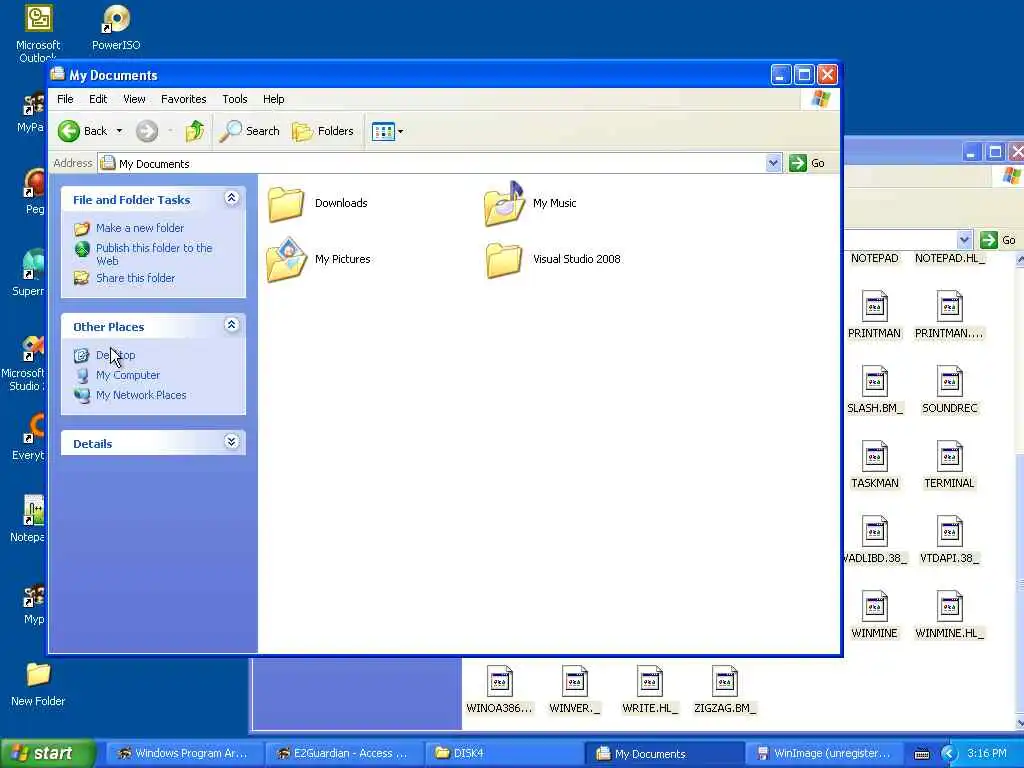Open the Search toolbar button
Screen dimensions: 1024x768
pyautogui.click(x=249, y=131)
